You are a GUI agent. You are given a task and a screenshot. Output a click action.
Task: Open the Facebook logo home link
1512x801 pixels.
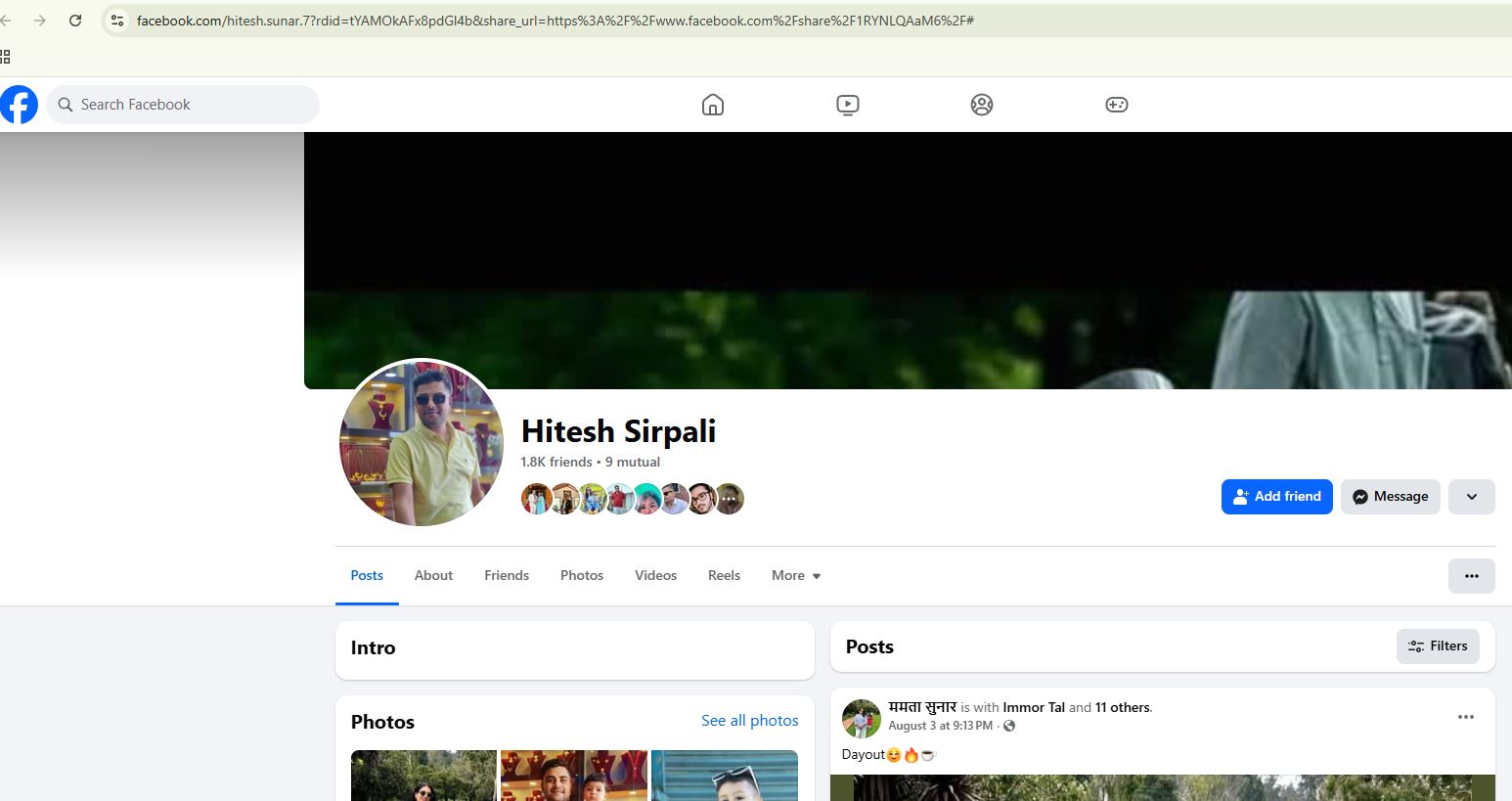pos(19,105)
